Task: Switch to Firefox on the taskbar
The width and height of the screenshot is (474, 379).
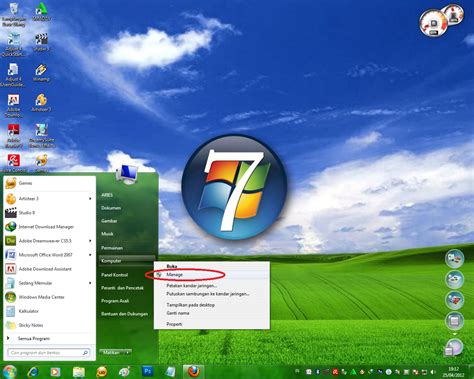Action: pos(193,371)
